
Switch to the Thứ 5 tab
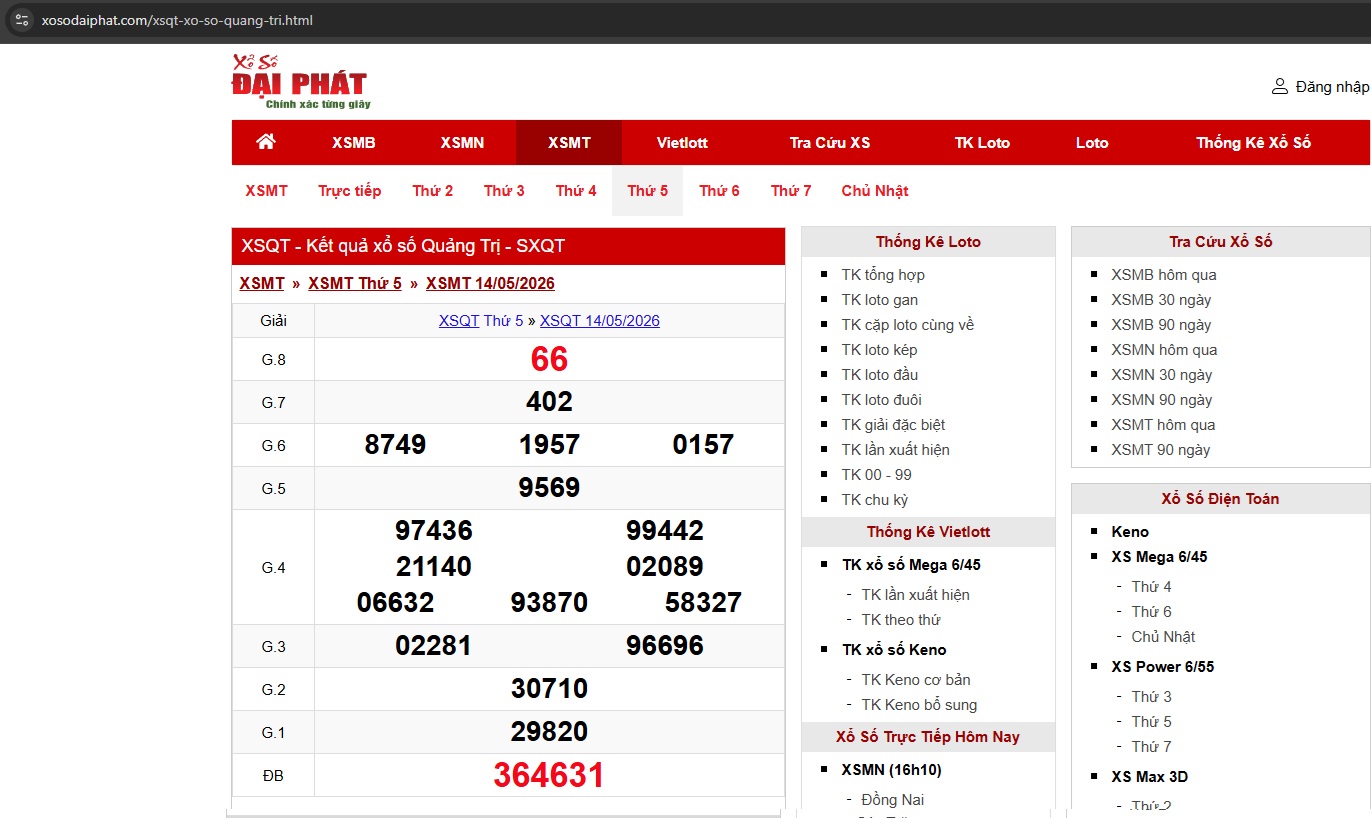[648, 191]
